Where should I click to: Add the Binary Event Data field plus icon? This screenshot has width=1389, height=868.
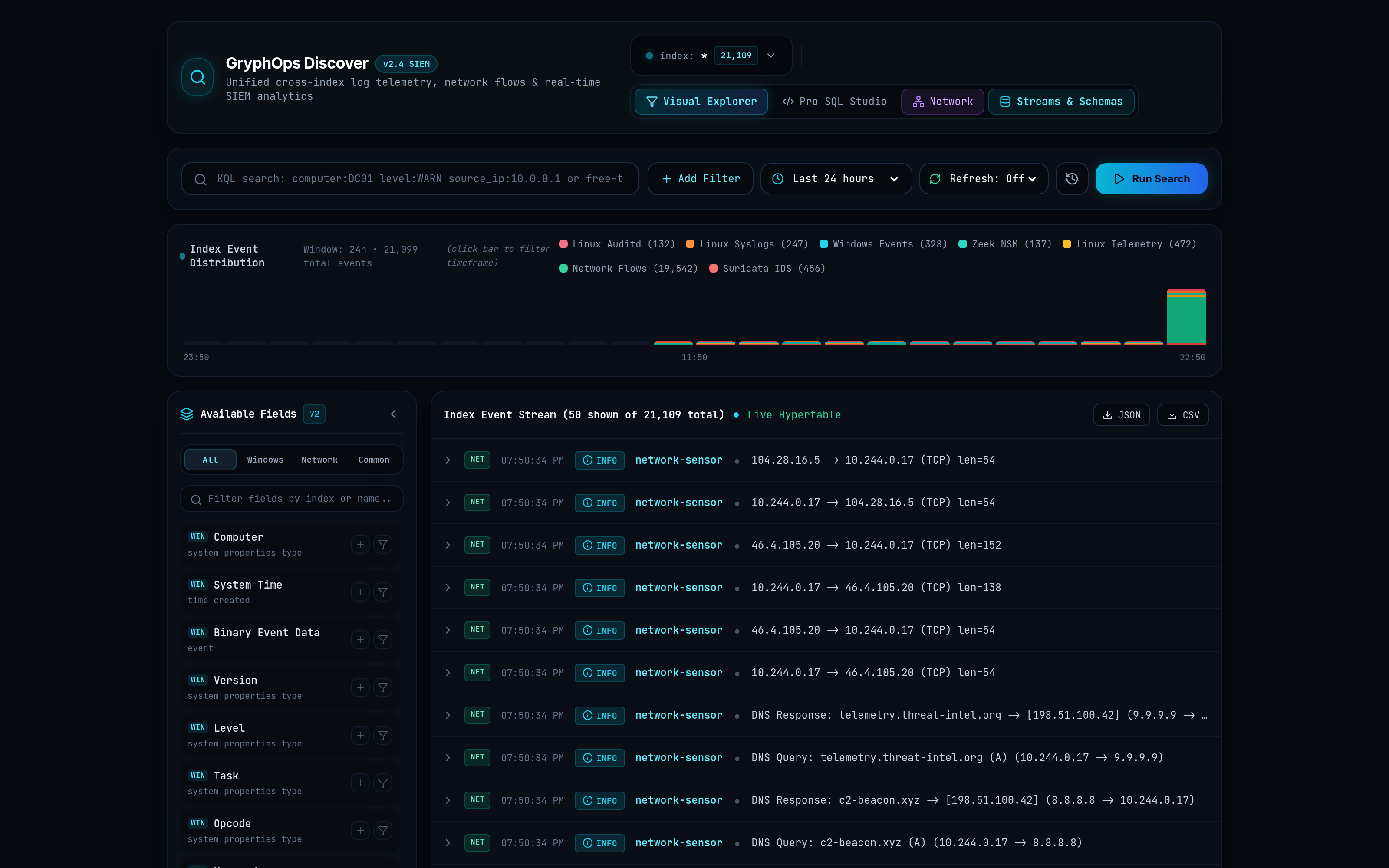(x=360, y=640)
